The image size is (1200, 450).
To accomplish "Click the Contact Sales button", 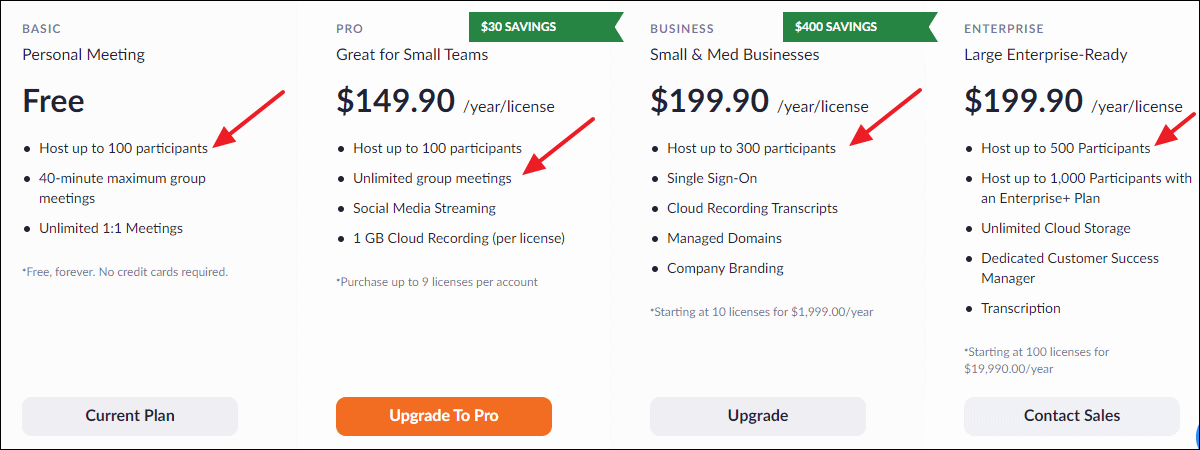I will 1072,416.
